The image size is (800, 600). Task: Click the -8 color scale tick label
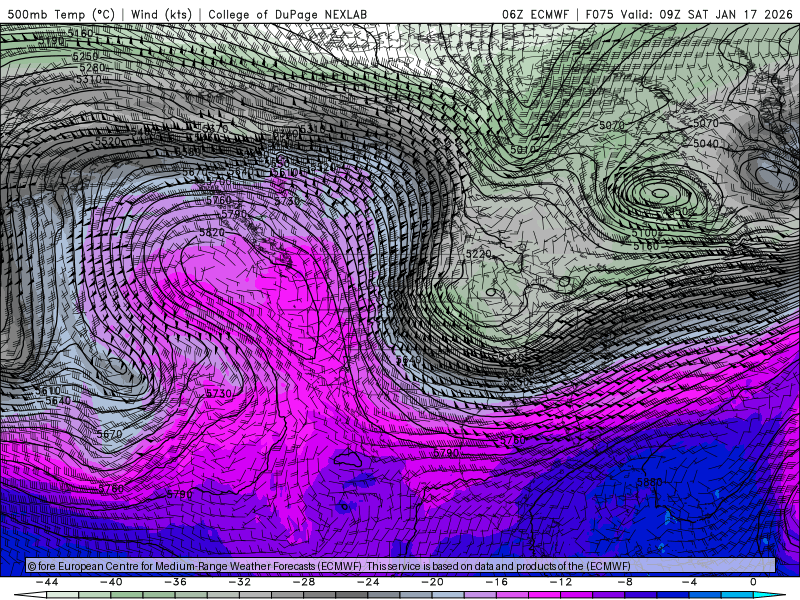624,582
